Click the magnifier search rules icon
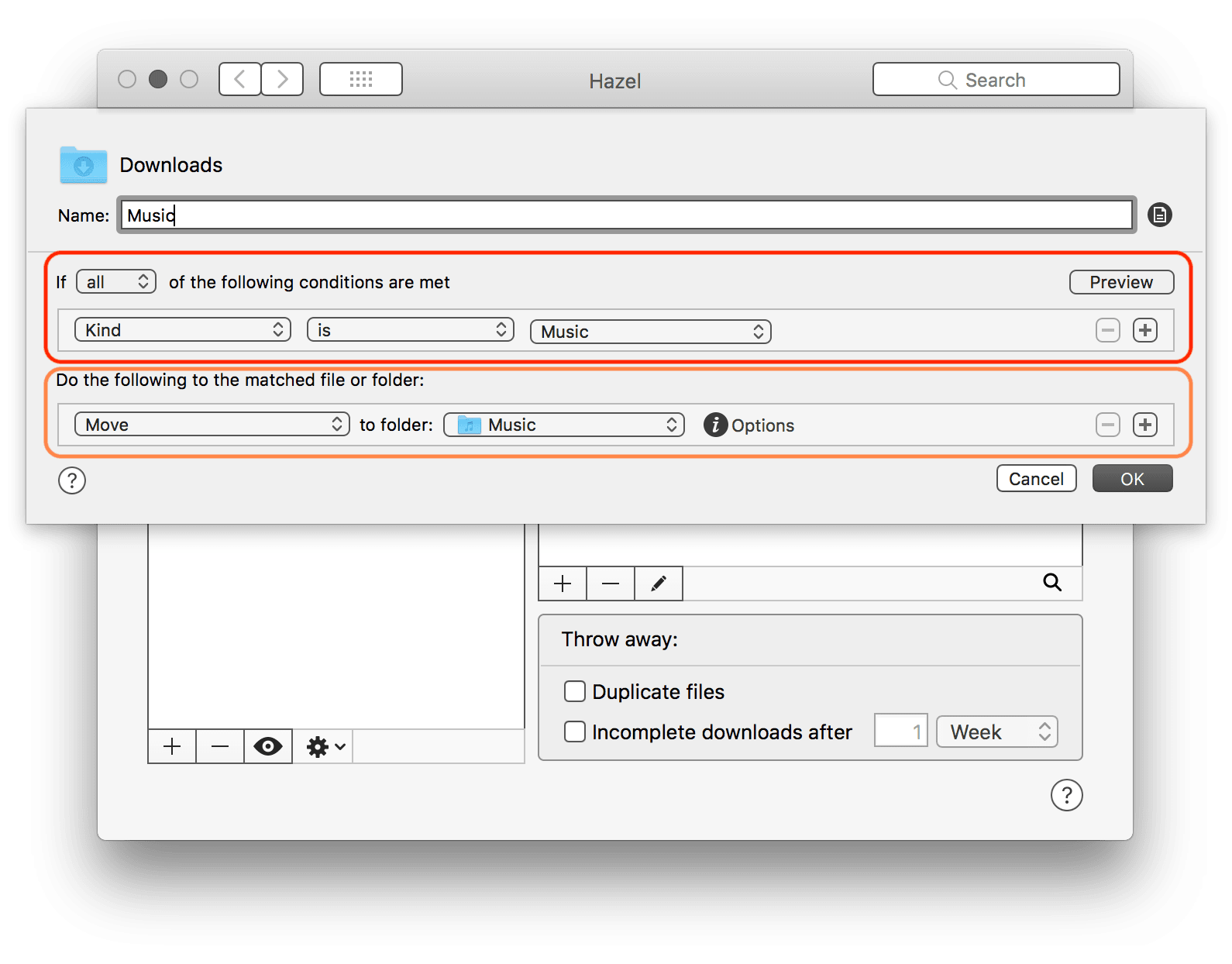This screenshot has height=964, width=1232. (x=1051, y=582)
